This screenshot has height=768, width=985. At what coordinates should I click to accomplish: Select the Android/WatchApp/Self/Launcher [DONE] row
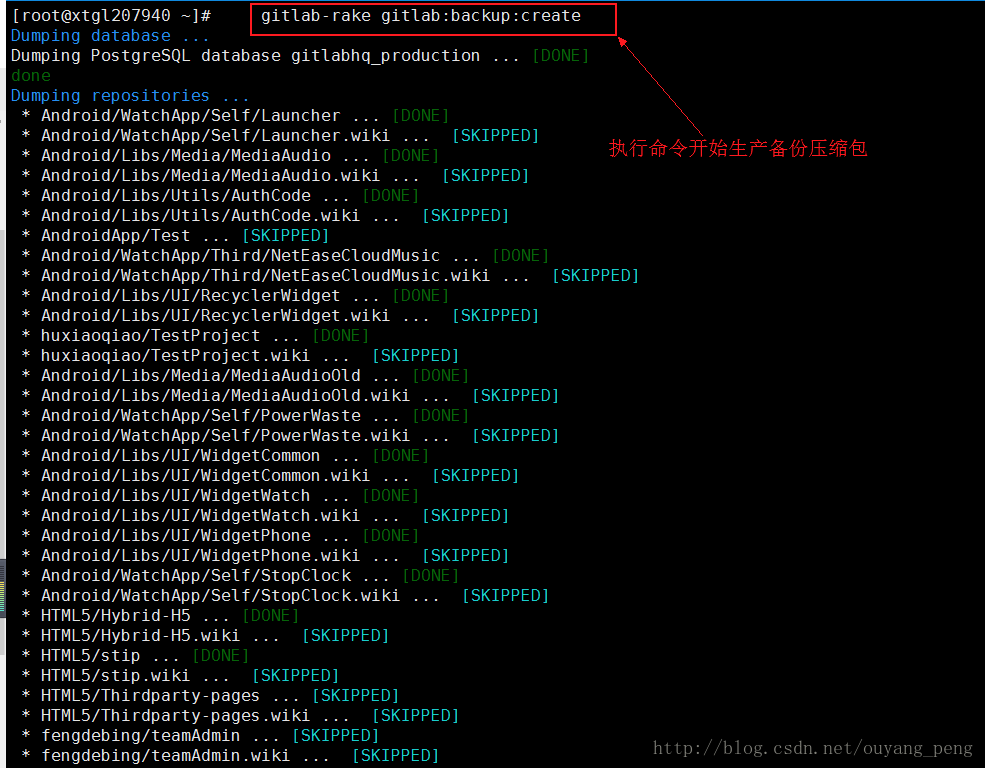click(x=235, y=116)
